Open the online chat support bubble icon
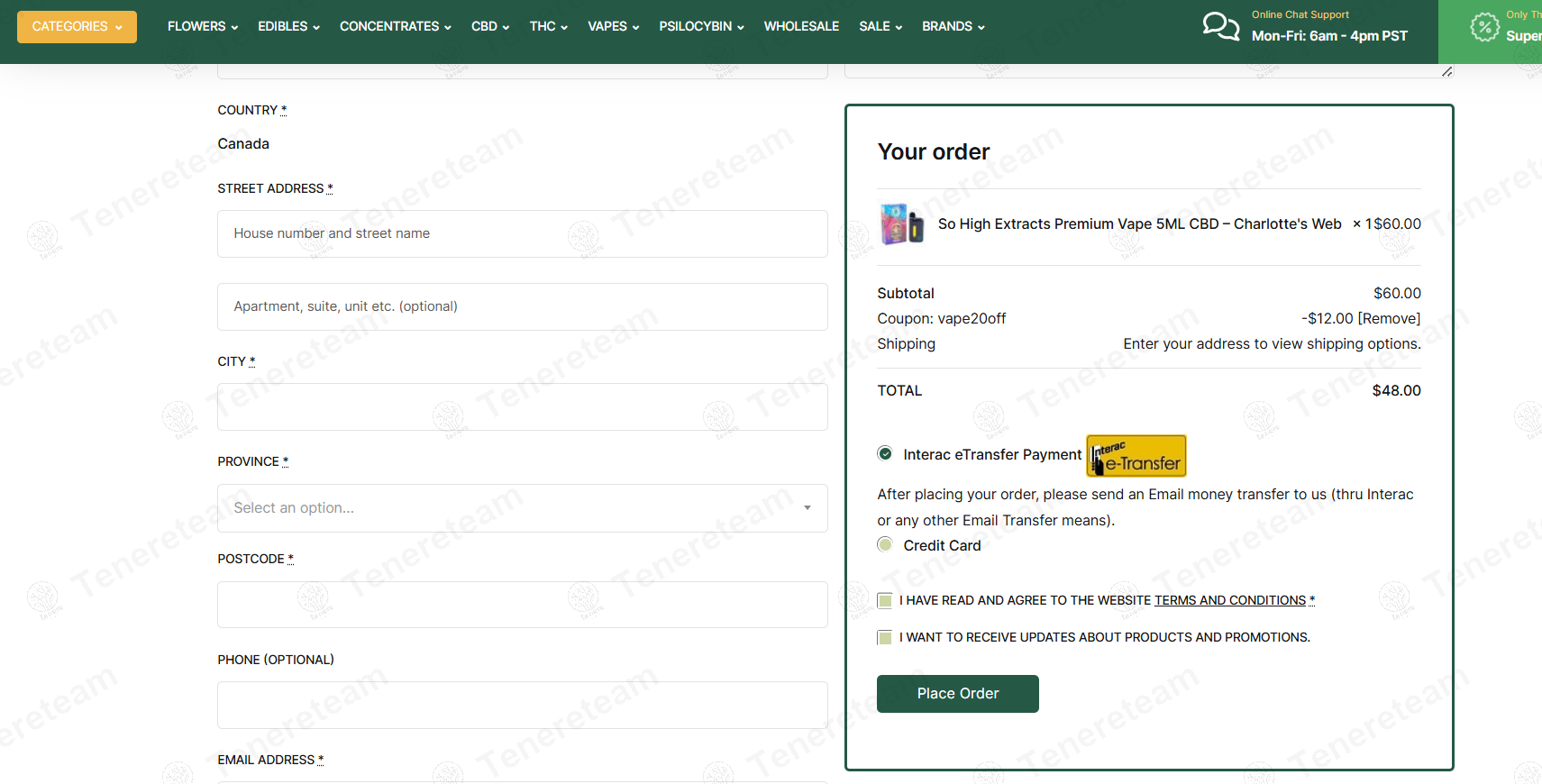Image resolution: width=1542 pixels, height=784 pixels. (x=1221, y=26)
